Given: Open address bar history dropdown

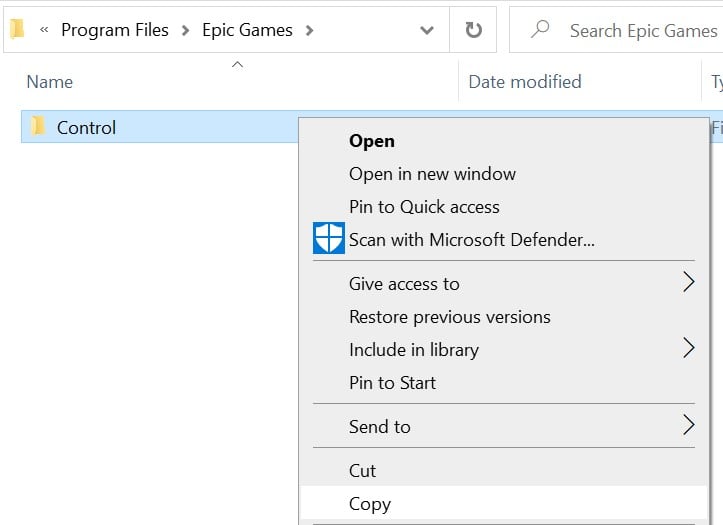Looking at the screenshot, I should click(x=427, y=30).
